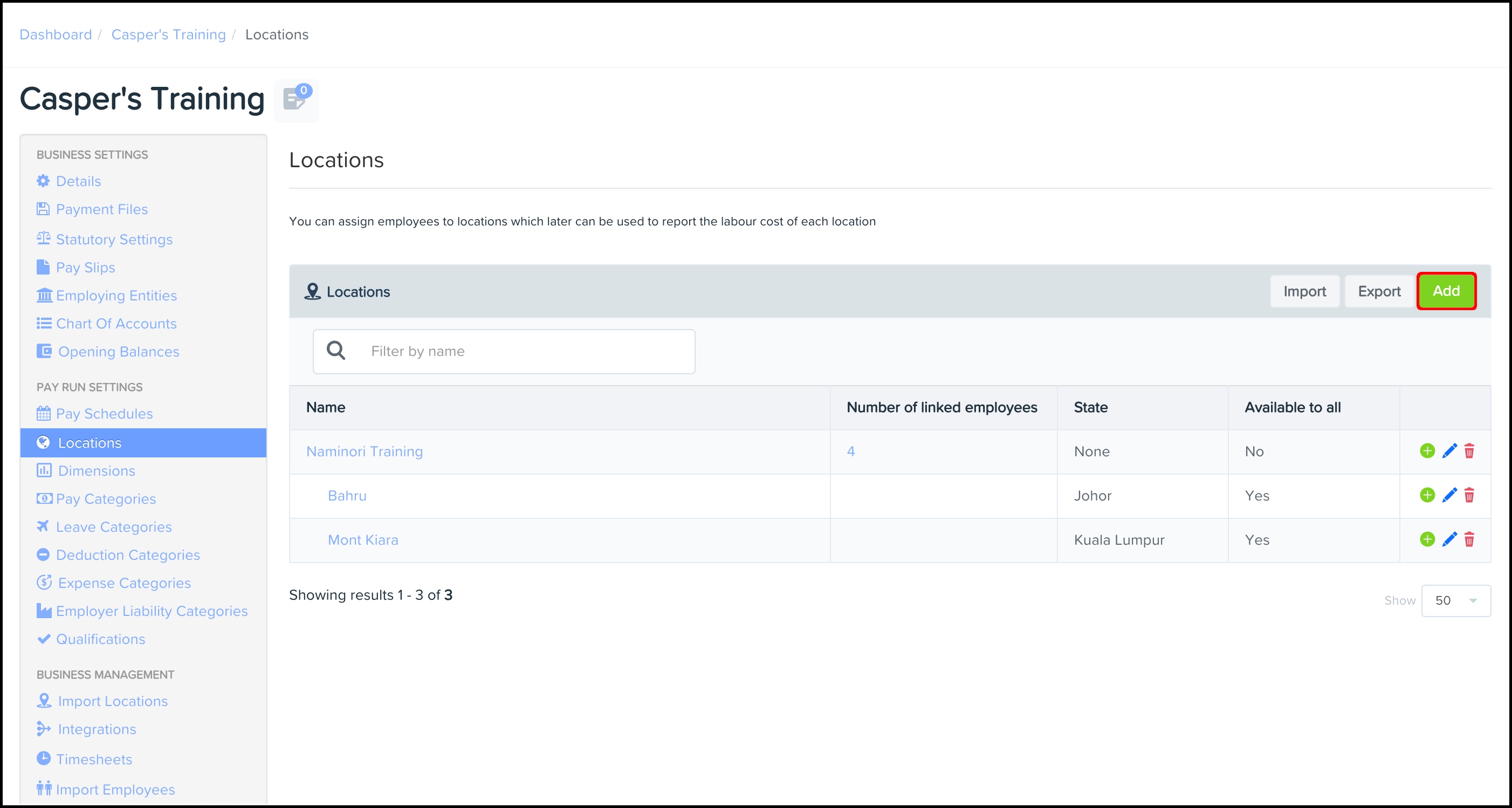The width and height of the screenshot is (1512, 808).
Task: Open Employing Entities page
Action: tap(116, 296)
